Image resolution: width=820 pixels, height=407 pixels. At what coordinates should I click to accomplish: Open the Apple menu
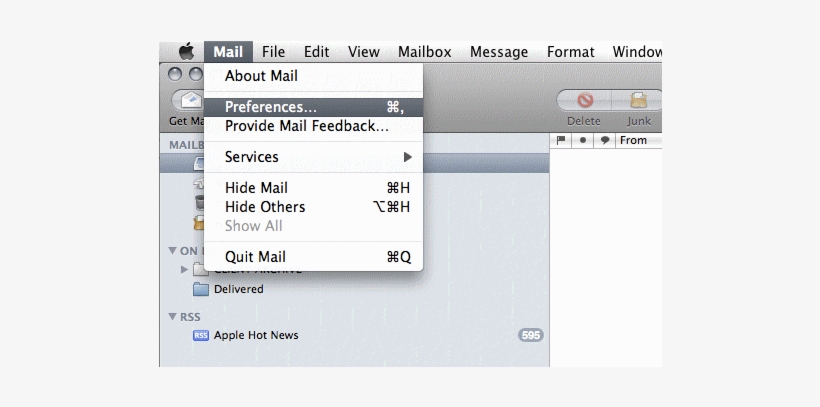coord(186,52)
